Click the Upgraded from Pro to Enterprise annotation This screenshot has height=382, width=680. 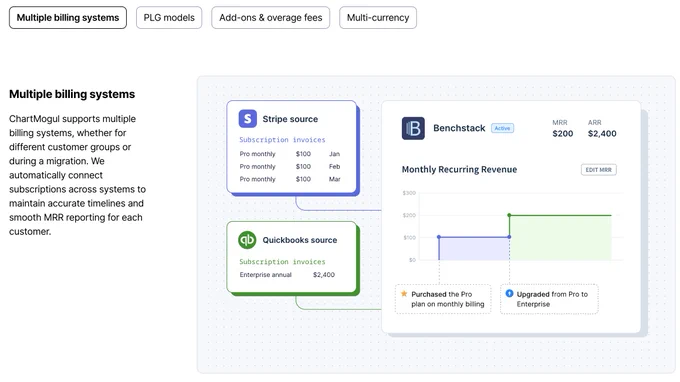click(x=549, y=299)
